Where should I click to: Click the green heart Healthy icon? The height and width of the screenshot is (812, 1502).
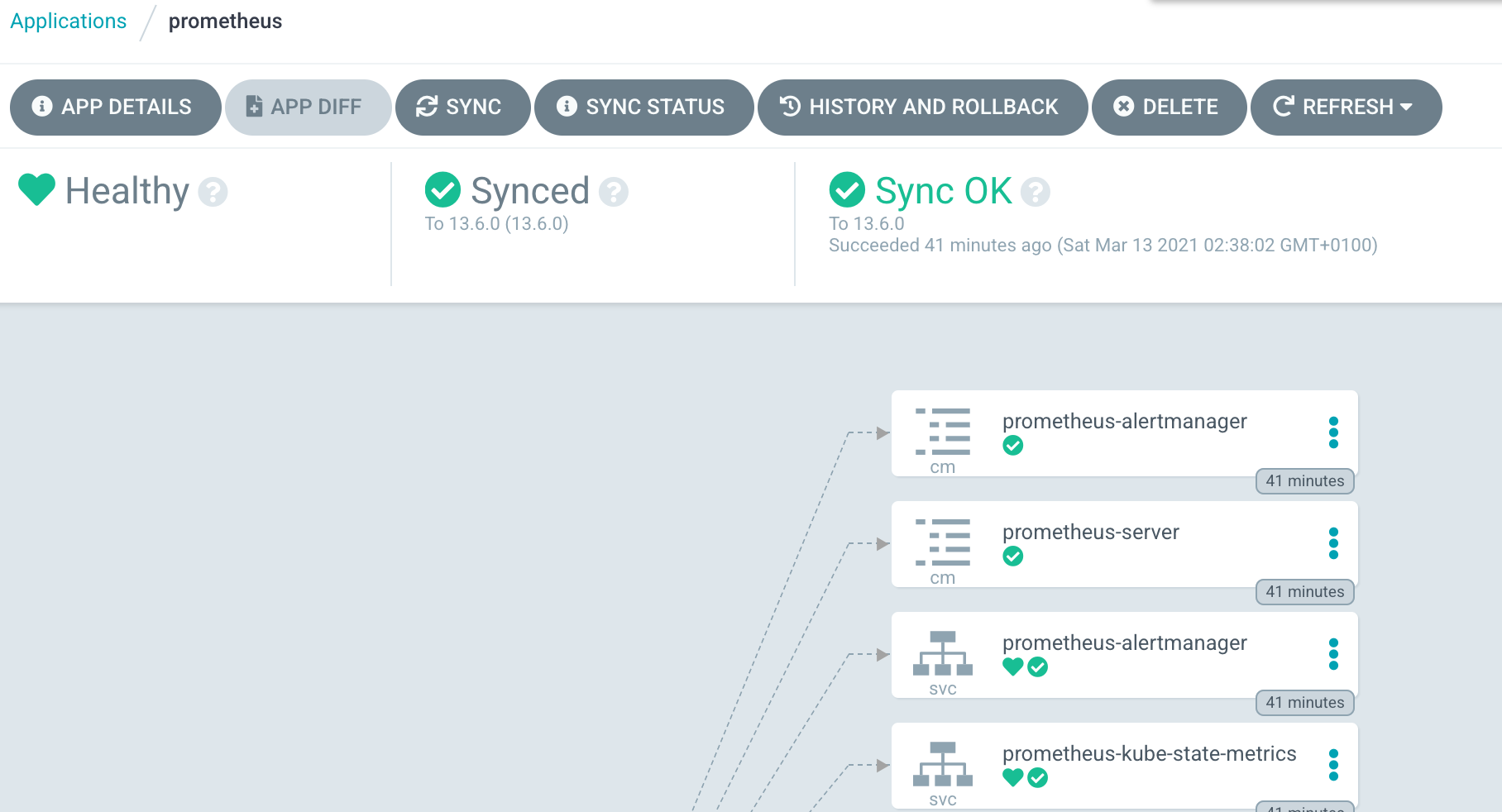click(x=37, y=189)
